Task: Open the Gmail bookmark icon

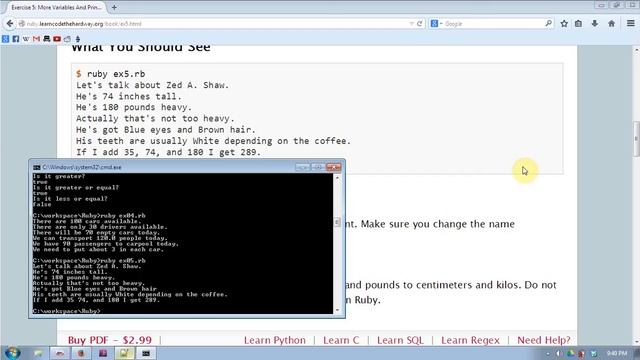Action: coord(36,39)
